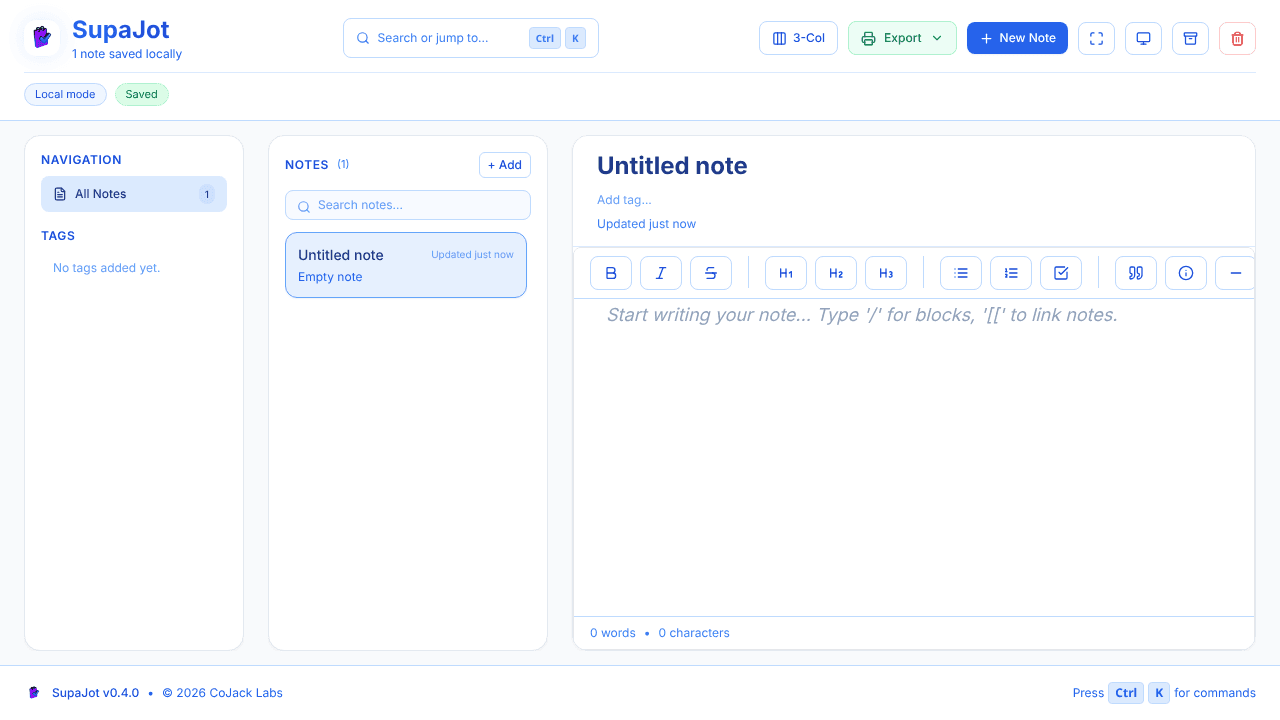Open the Search or jump to box

pos(471,38)
